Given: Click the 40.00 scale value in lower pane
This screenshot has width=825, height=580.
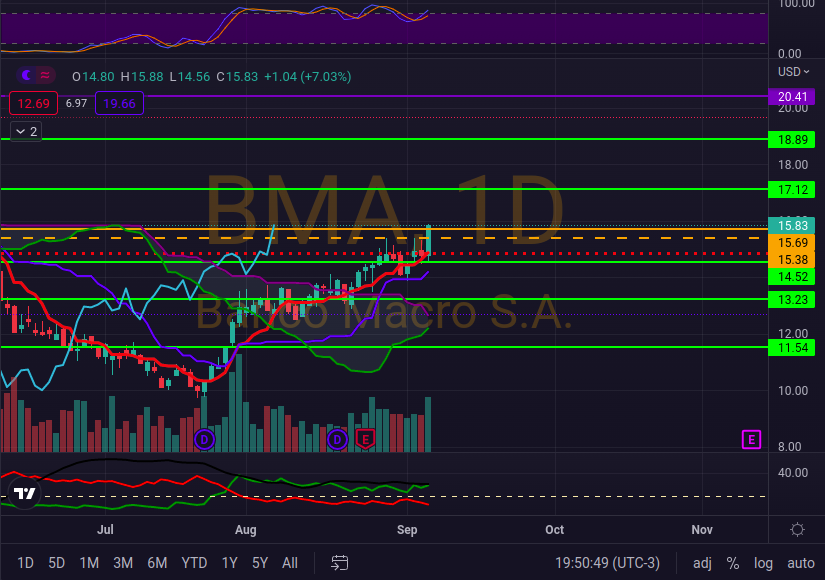Looking at the screenshot, I should click(793, 473).
